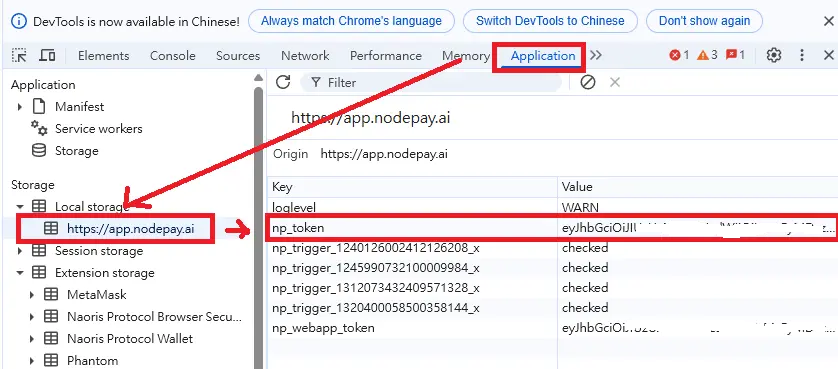Switch to the Console tab
Viewport: 838px width, 369px height.
(x=173, y=56)
